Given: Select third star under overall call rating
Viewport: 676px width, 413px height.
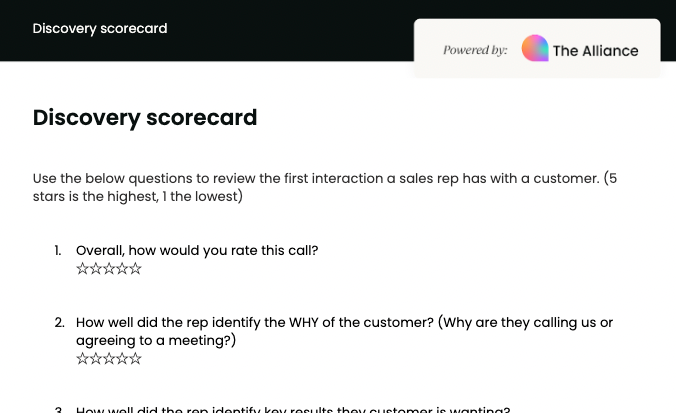Looking at the screenshot, I should tap(109, 269).
